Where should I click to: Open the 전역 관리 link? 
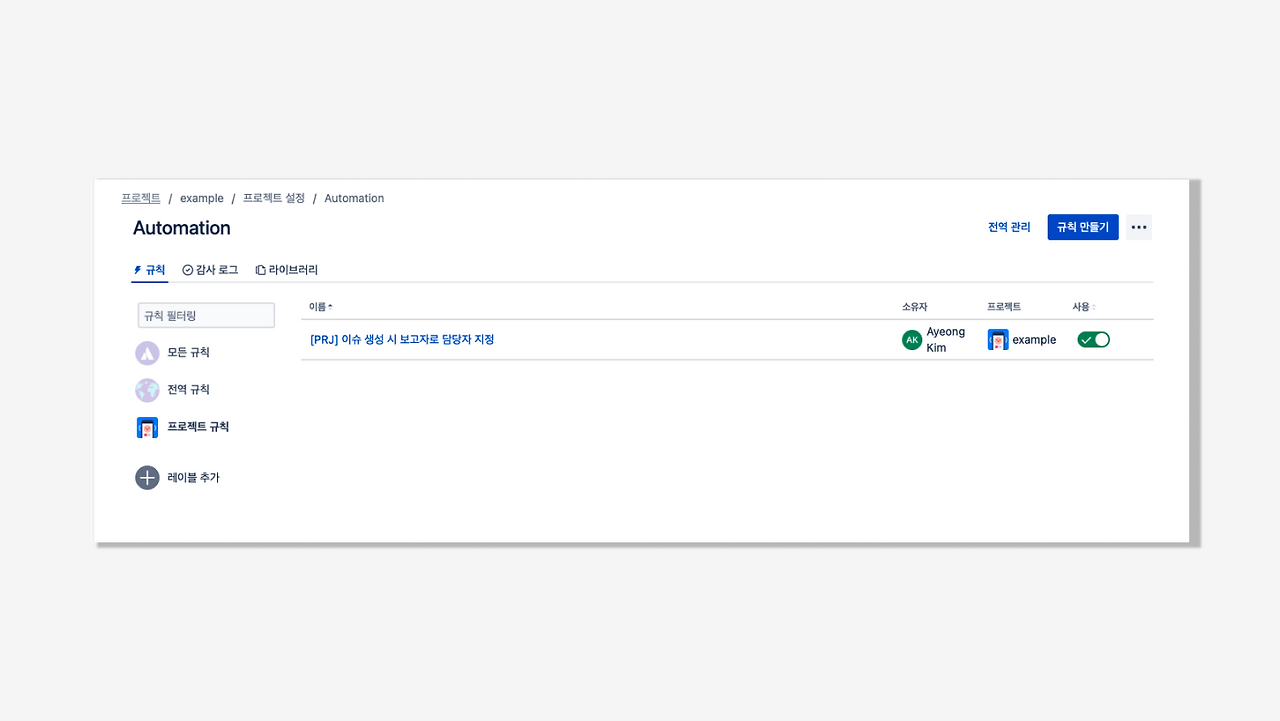pos(1009,228)
